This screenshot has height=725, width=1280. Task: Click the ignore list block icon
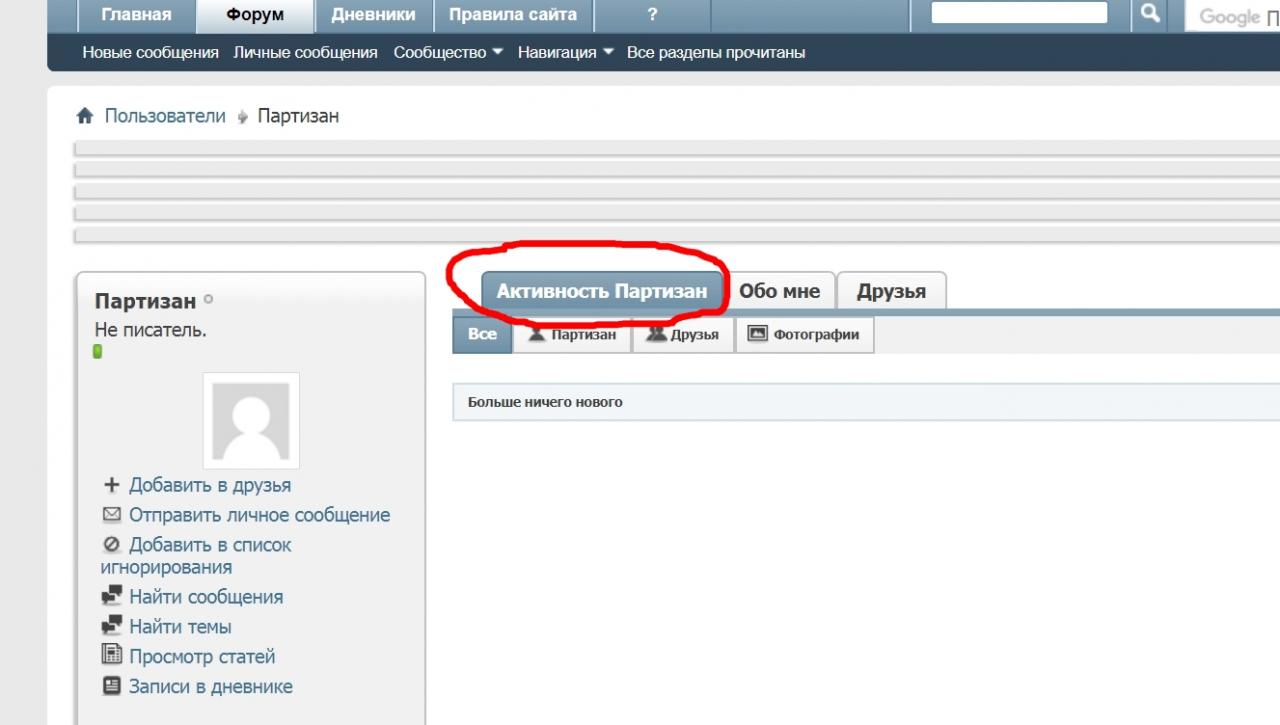112,546
